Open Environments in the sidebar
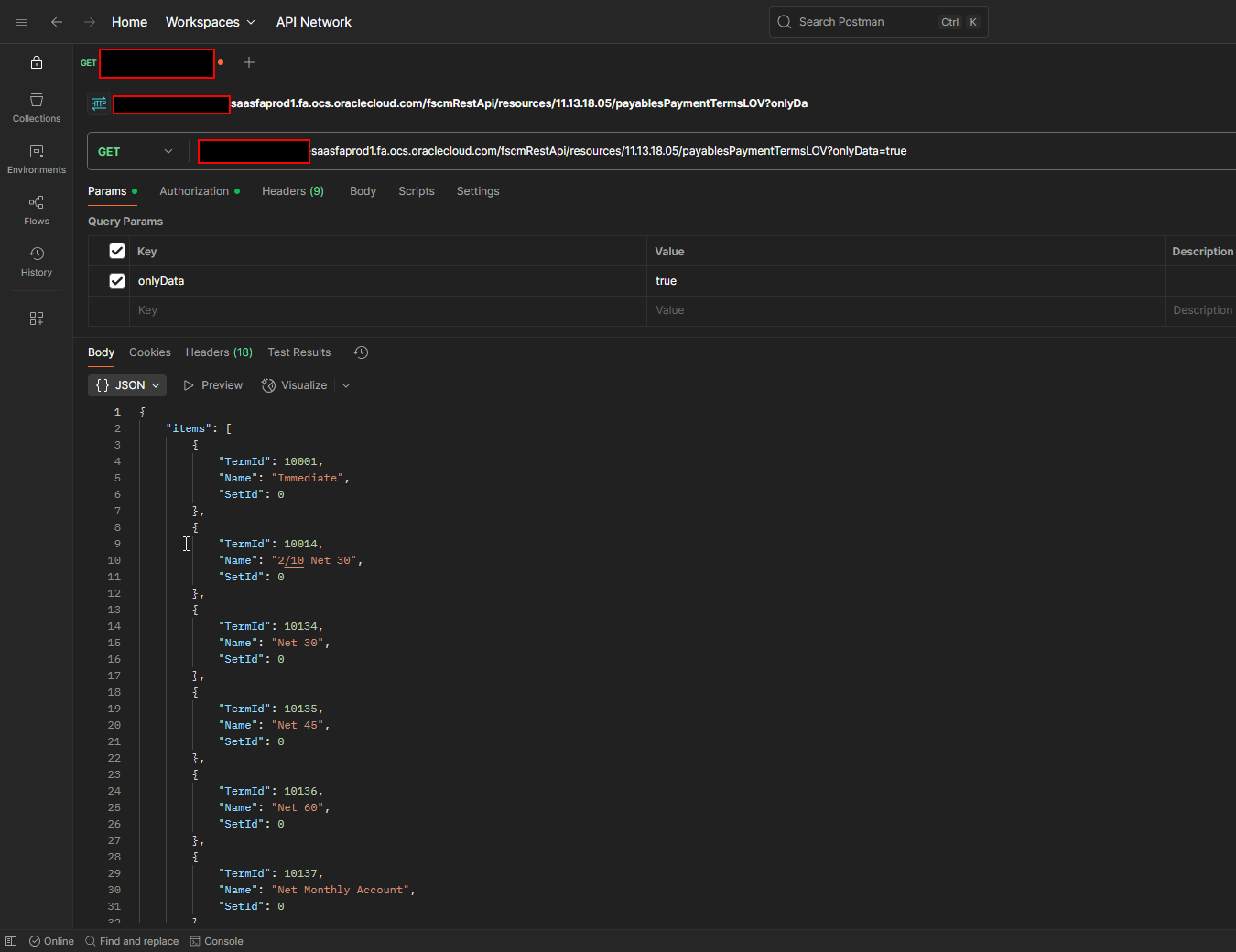Screen dimensions: 1236x952 pyautogui.click(x=37, y=159)
